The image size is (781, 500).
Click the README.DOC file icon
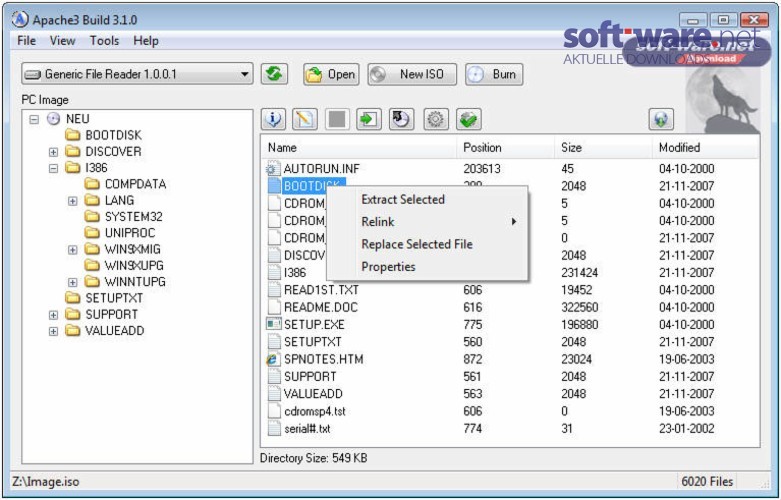274,307
